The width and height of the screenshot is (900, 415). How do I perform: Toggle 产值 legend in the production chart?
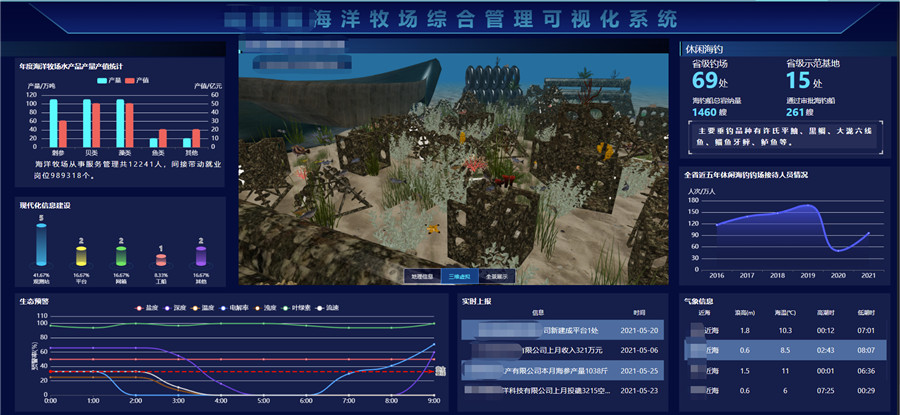(136, 79)
